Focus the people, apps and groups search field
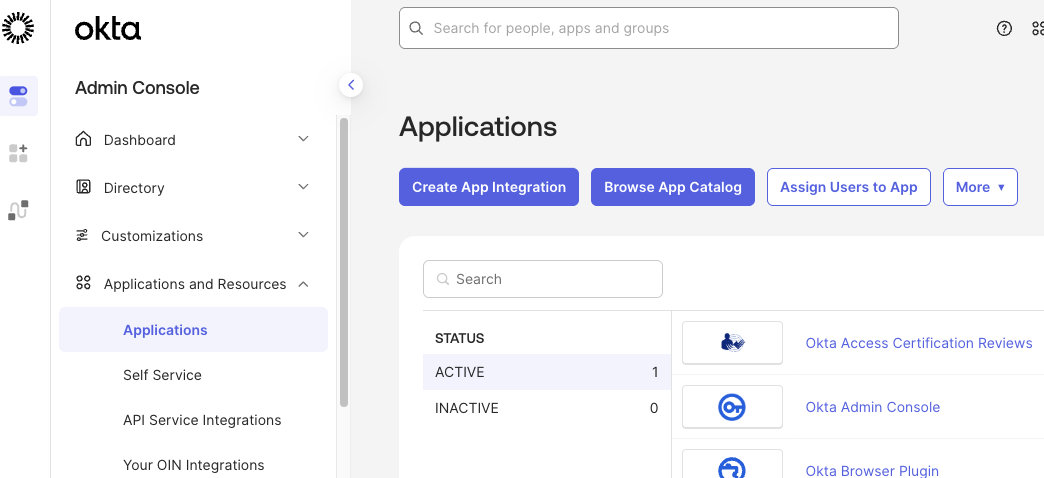Viewport: 1044px width, 478px height. pos(649,28)
